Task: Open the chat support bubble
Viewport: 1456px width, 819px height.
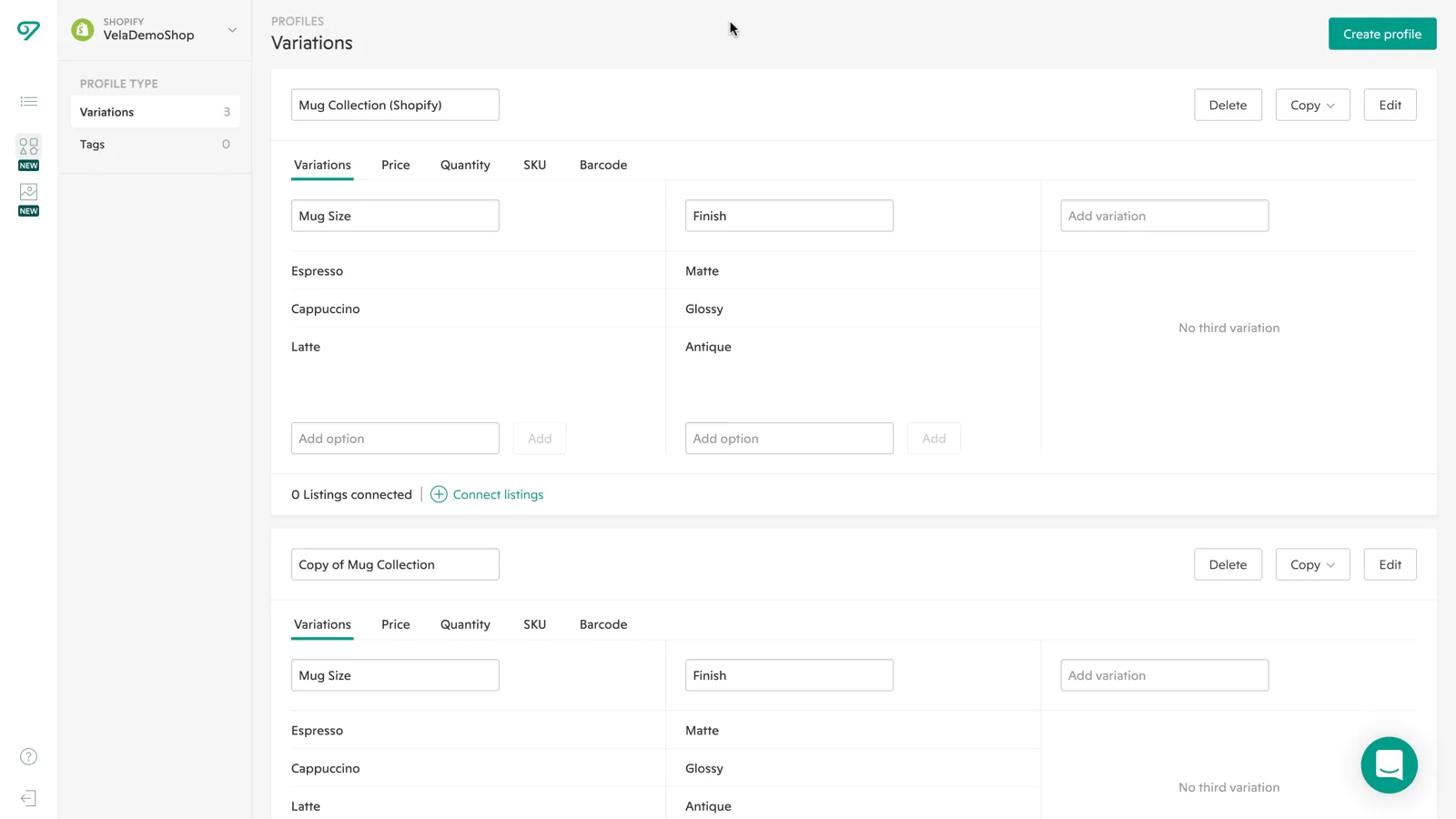Action: pos(1389,765)
